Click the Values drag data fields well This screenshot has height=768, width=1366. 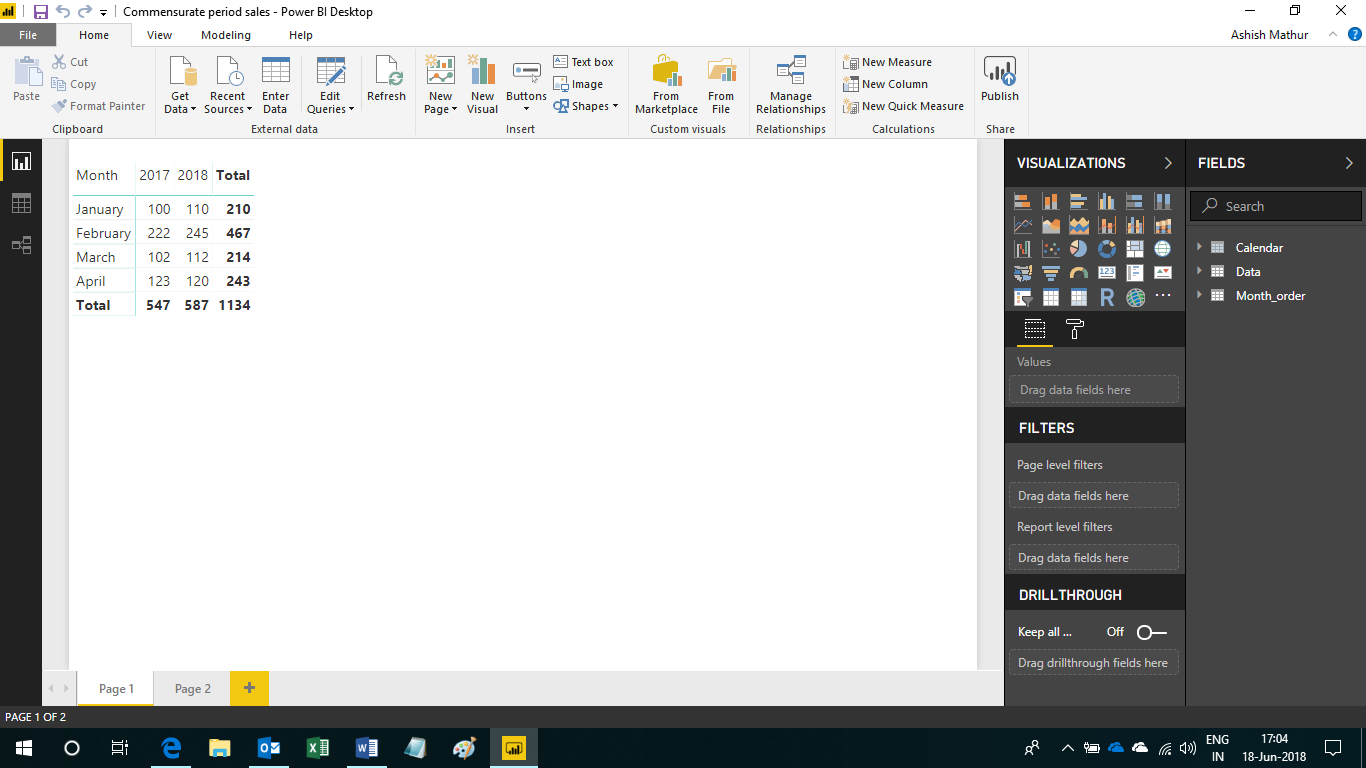coord(1094,390)
